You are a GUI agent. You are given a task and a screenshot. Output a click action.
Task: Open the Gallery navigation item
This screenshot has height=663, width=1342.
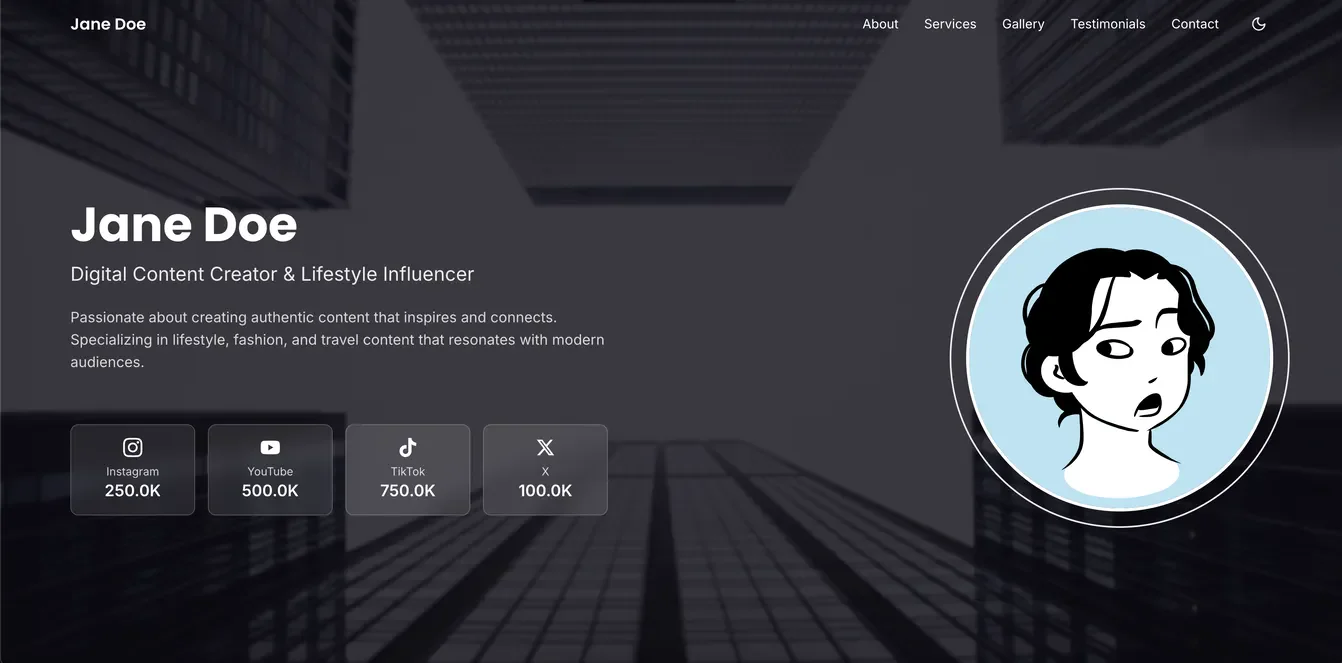[x=1023, y=24]
